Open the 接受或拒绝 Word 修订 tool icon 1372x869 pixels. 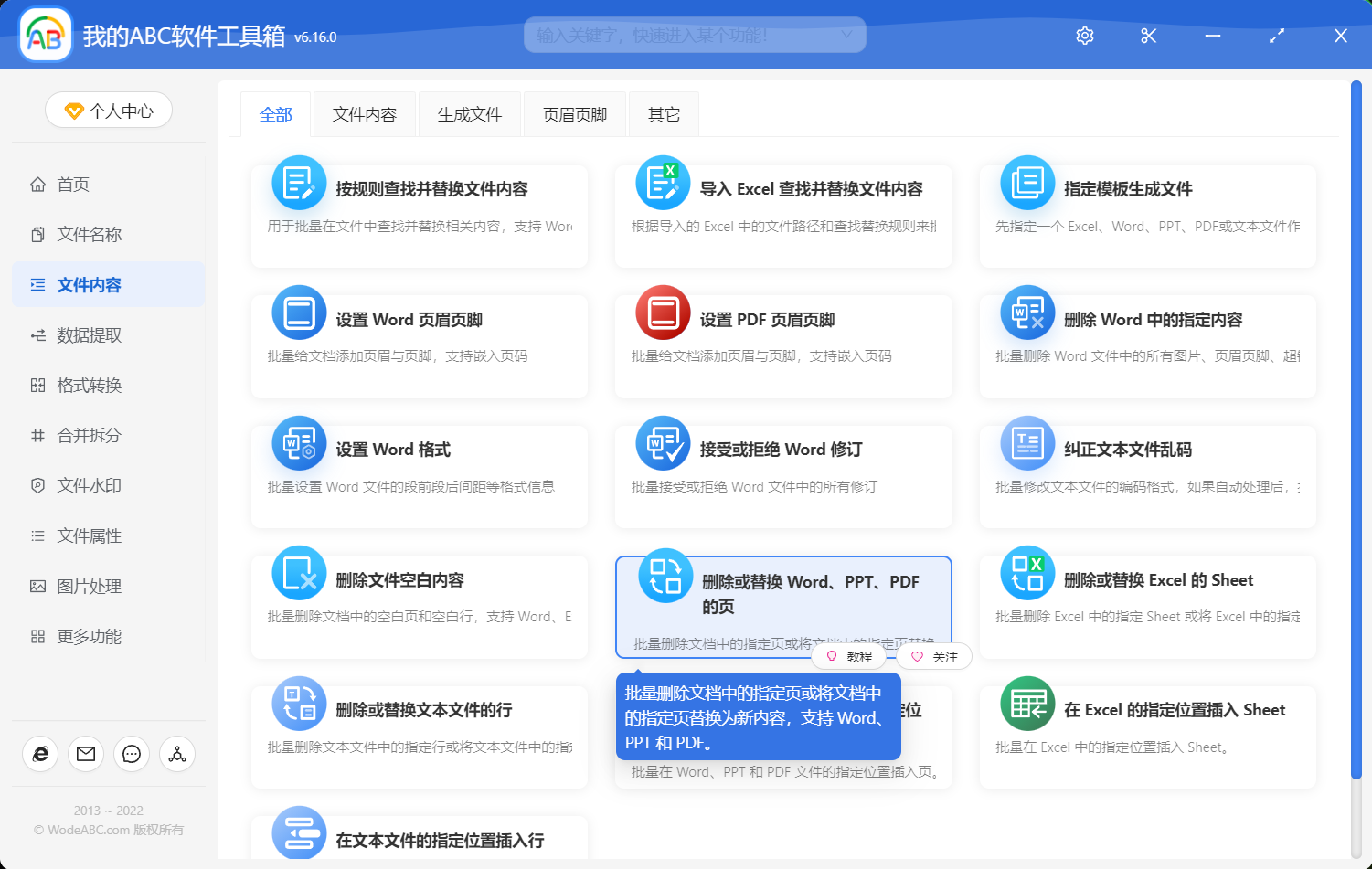coord(662,442)
